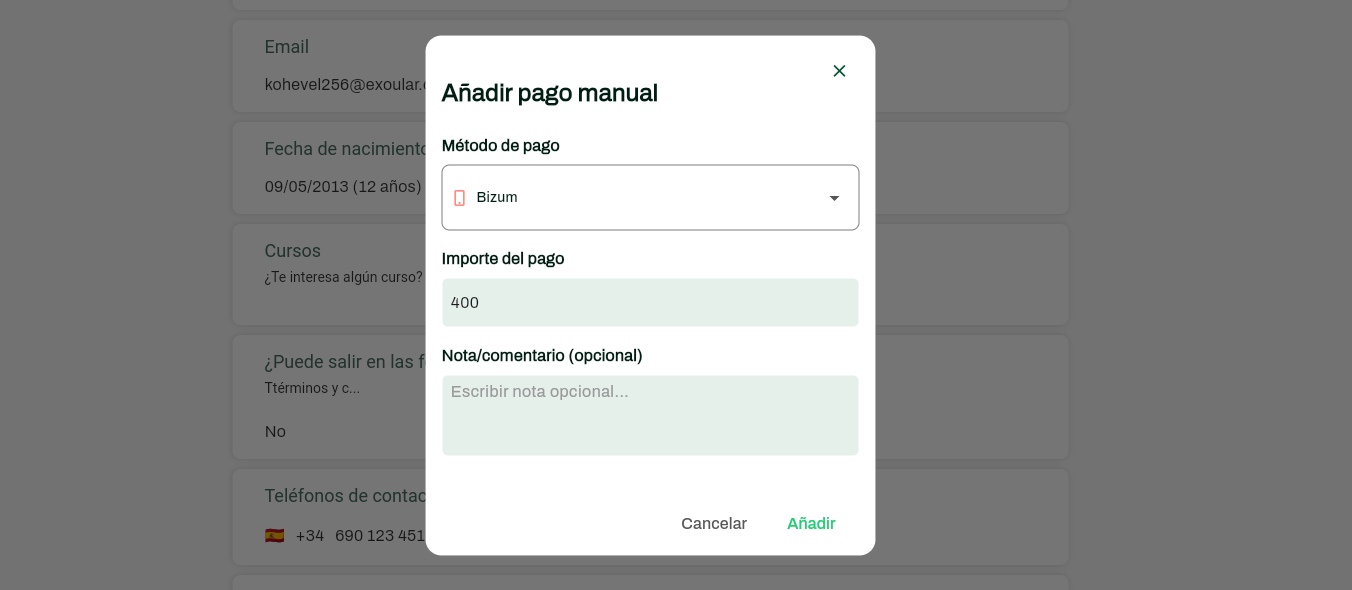
Task: Click the ¿Te interesa algún curso? text
Action: [x=343, y=277]
